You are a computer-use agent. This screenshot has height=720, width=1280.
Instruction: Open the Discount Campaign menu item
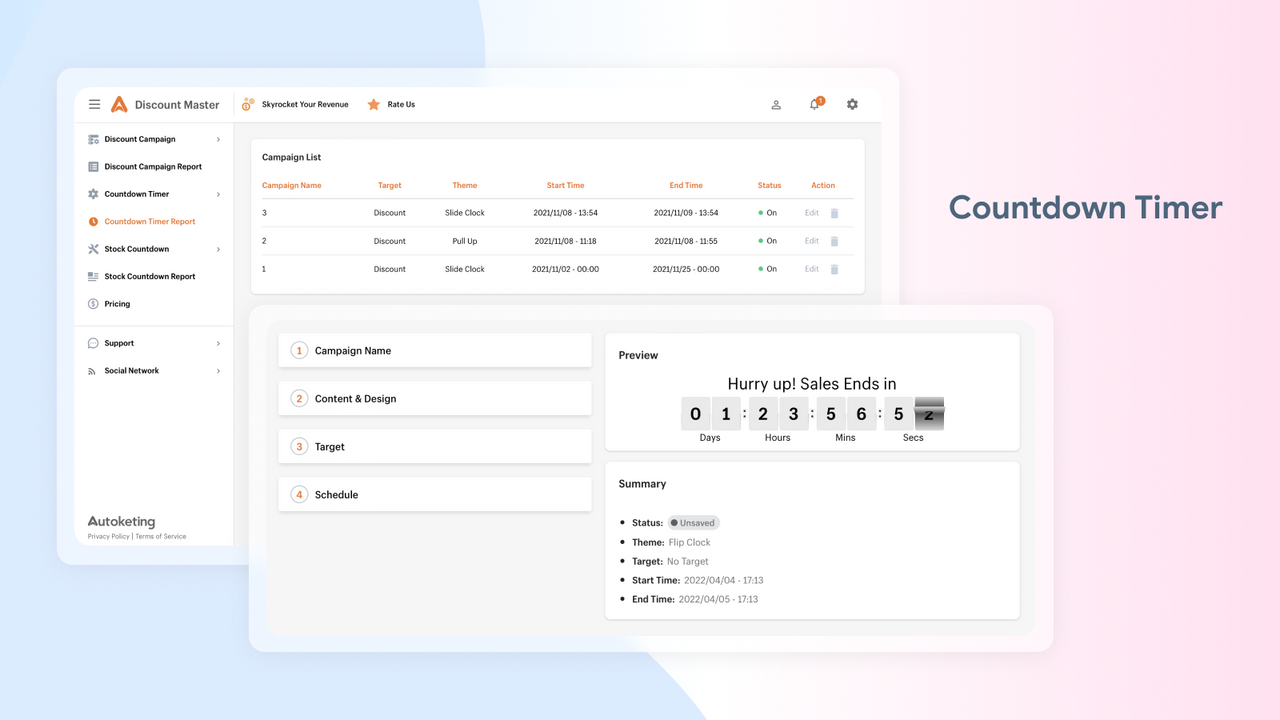(140, 139)
